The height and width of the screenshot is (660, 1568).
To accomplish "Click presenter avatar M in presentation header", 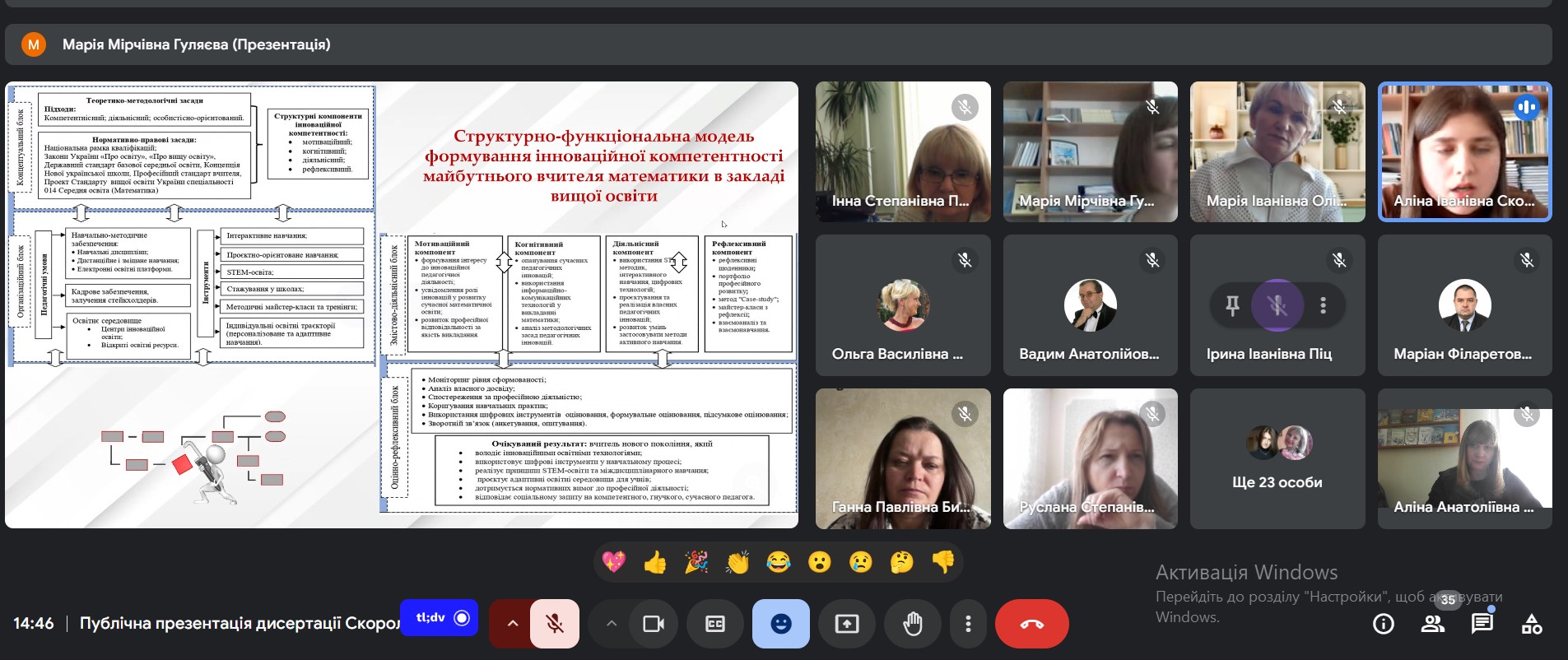I will pos(34,44).
